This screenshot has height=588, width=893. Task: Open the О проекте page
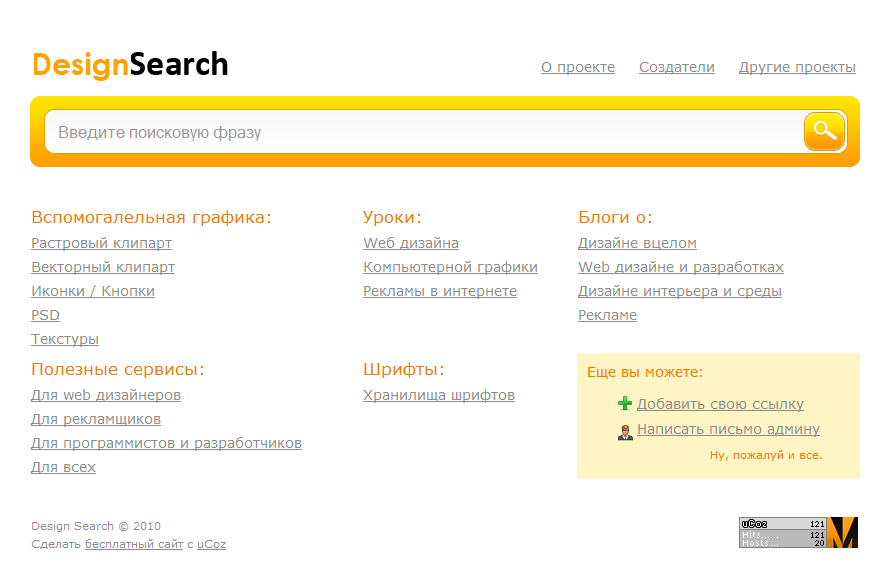click(577, 67)
